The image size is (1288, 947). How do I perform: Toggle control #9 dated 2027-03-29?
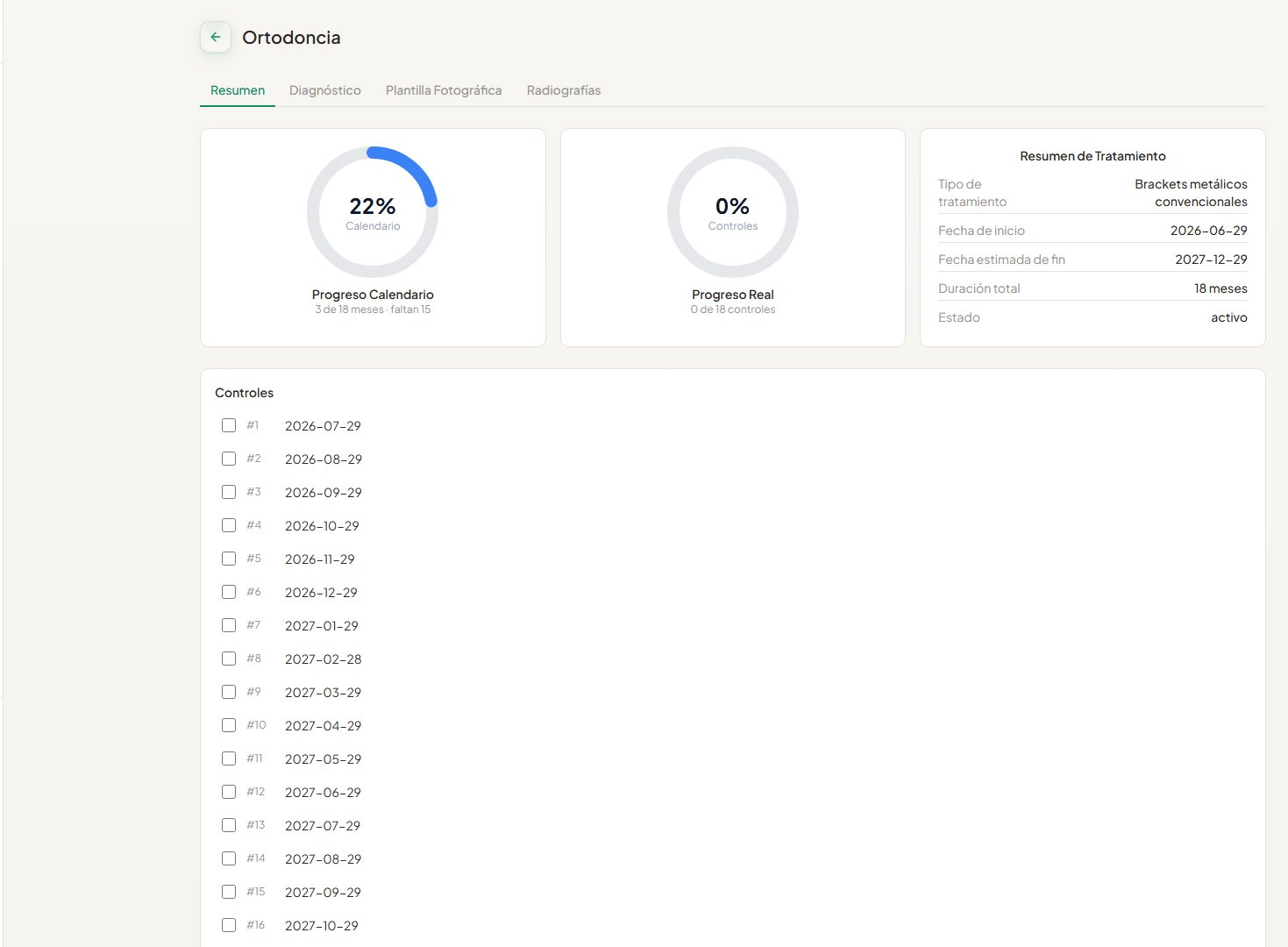pos(229,692)
